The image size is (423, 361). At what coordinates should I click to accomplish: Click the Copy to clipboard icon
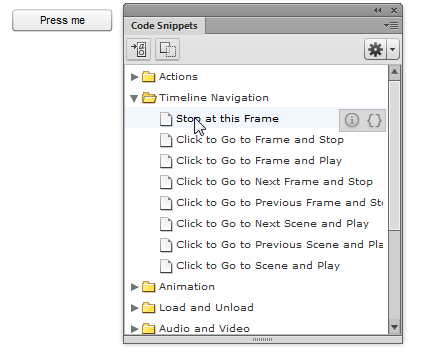coord(168,50)
